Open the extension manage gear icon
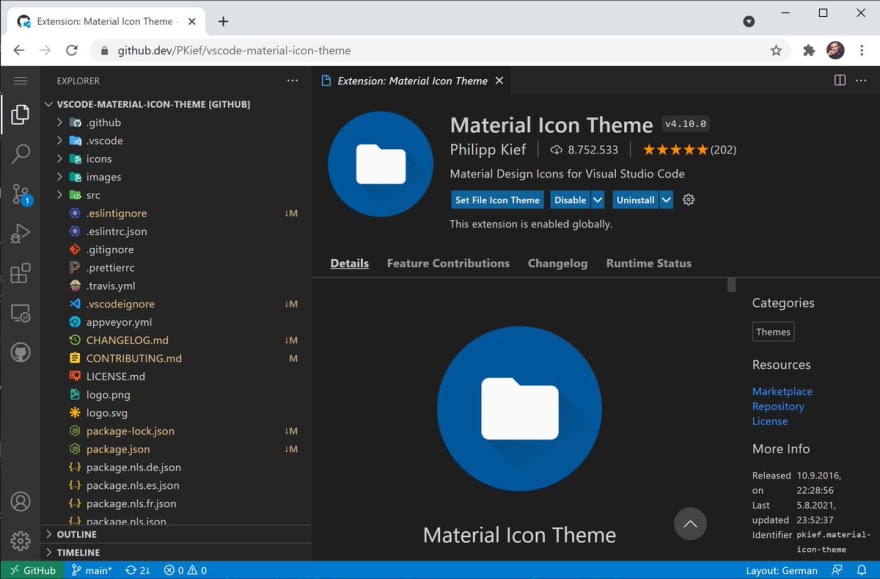 689,200
